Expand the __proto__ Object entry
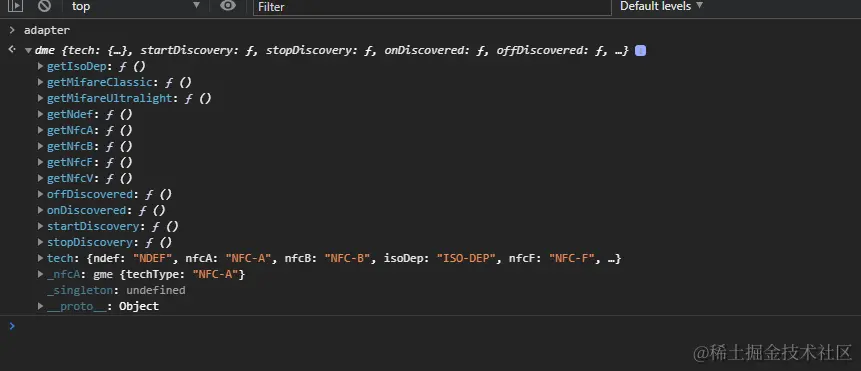 [x=41, y=306]
